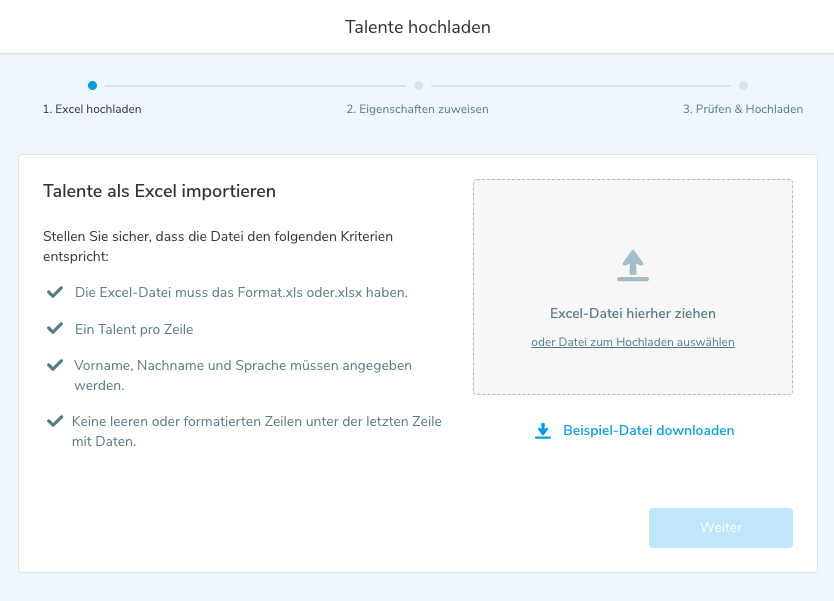Click checkmark beside 'Ein Talent pro Zeile'
This screenshot has height=601, width=834.
pos(54,328)
